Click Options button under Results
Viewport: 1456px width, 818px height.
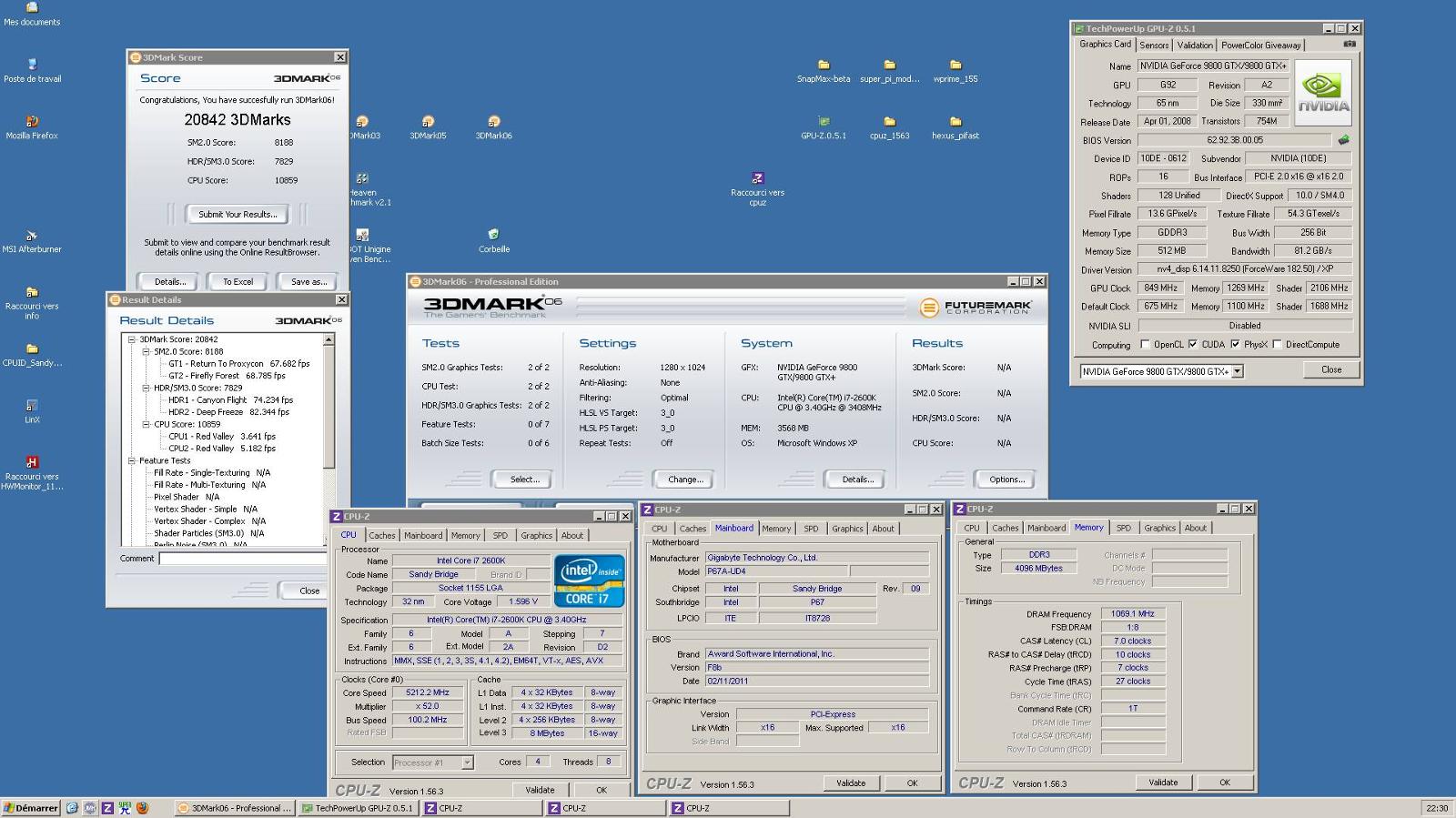(1006, 480)
